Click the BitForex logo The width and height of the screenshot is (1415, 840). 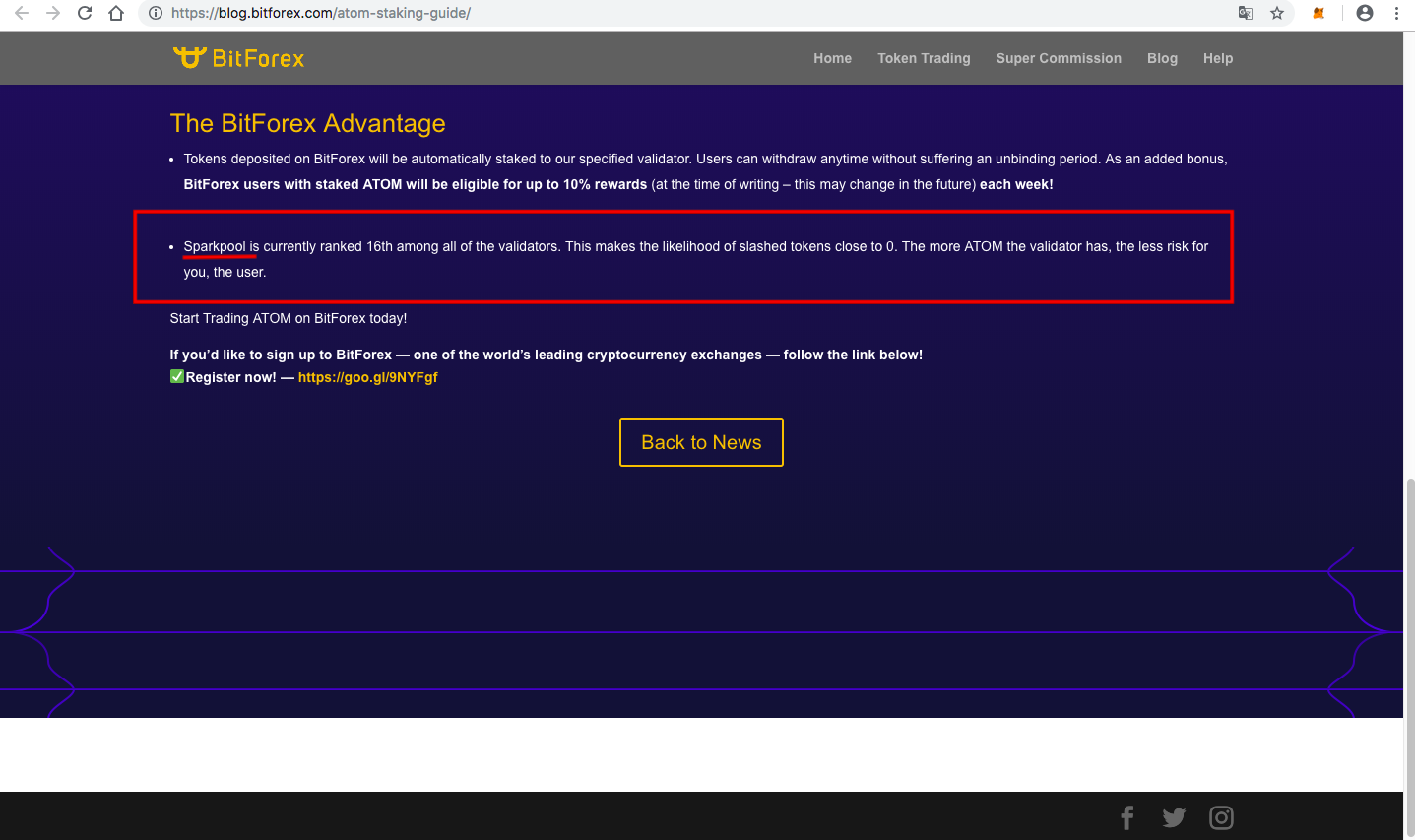238,58
